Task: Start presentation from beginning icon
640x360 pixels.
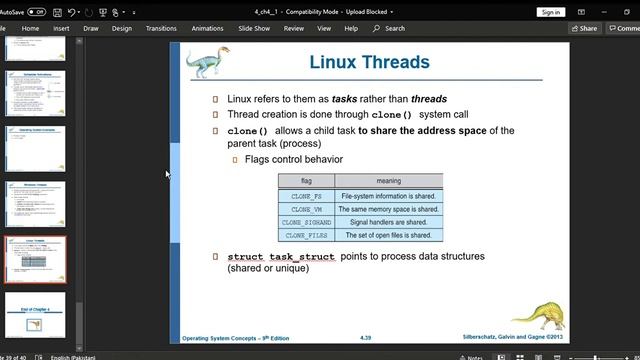Action: coord(103,13)
